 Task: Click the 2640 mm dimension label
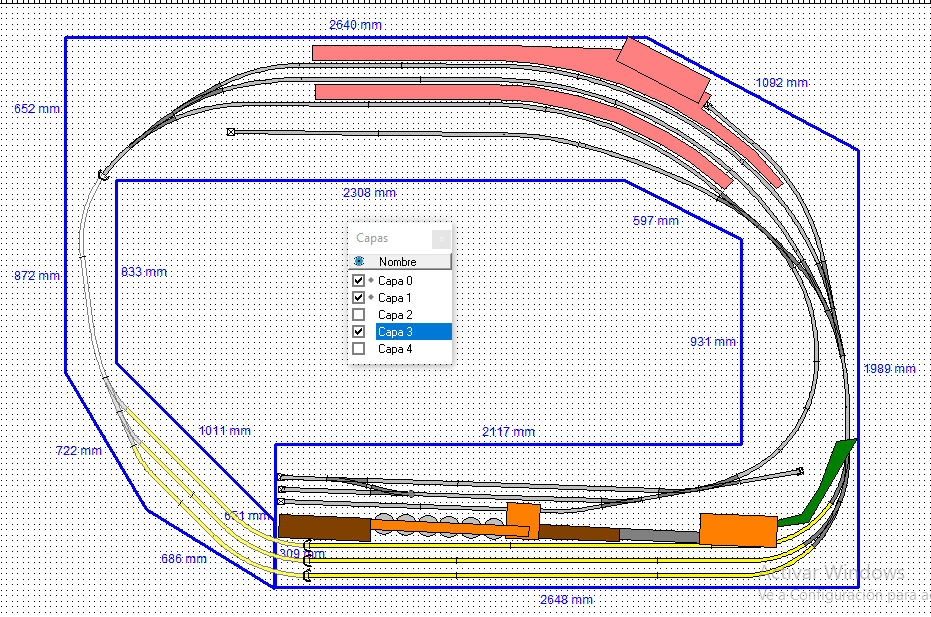pyautogui.click(x=355, y=25)
